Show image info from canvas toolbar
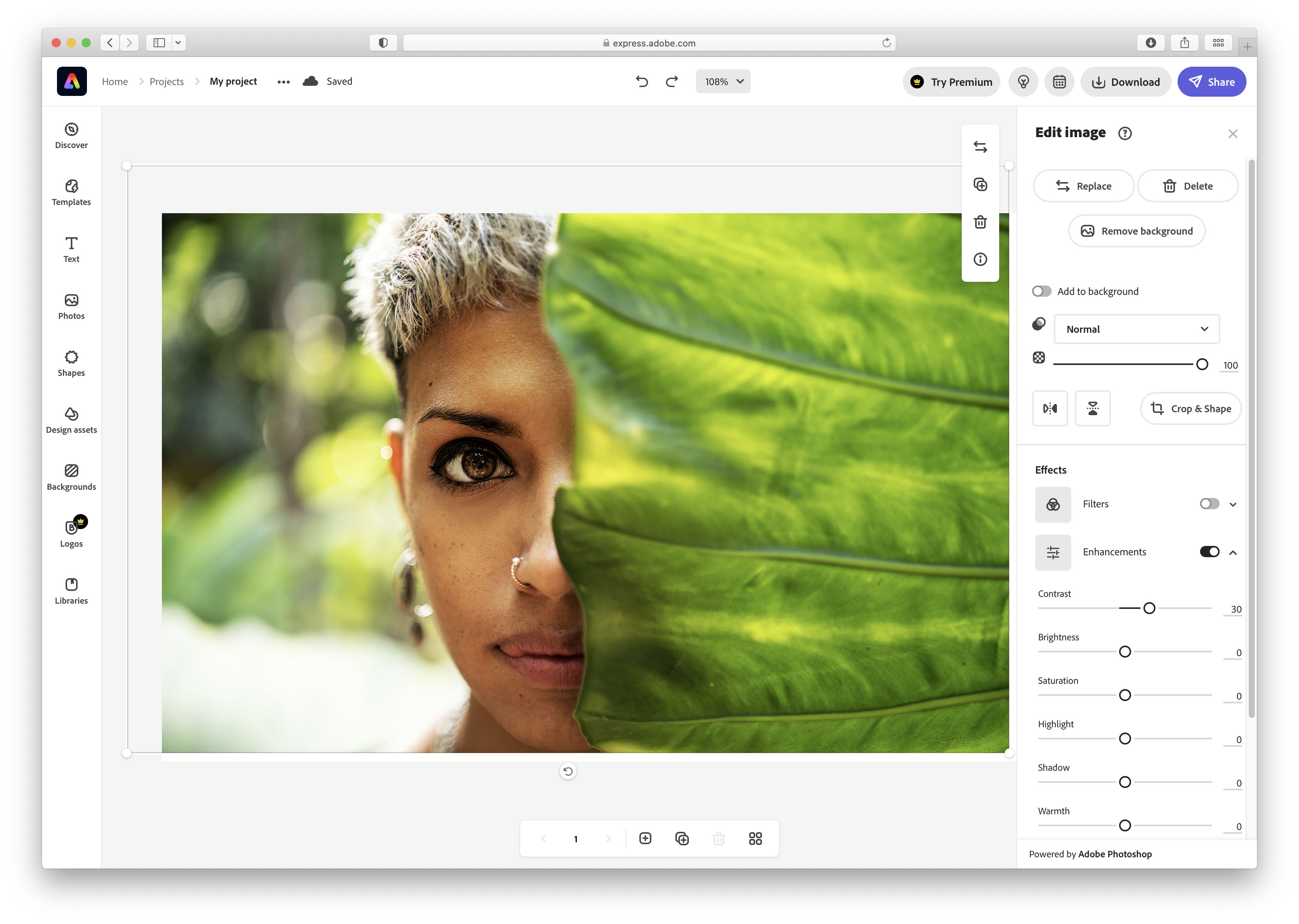 pos(980,259)
